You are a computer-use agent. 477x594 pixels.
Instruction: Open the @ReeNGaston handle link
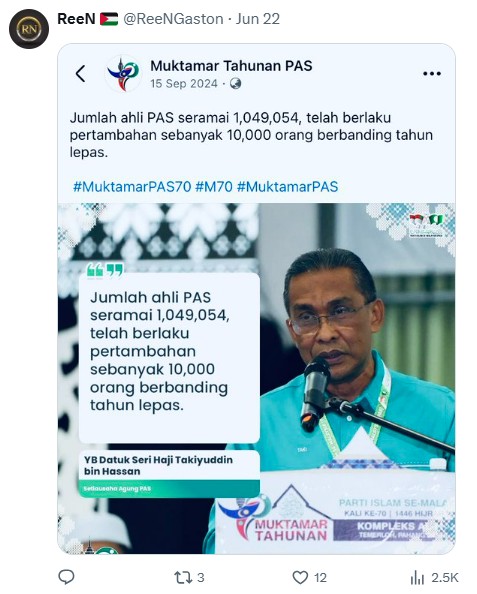(173, 19)
